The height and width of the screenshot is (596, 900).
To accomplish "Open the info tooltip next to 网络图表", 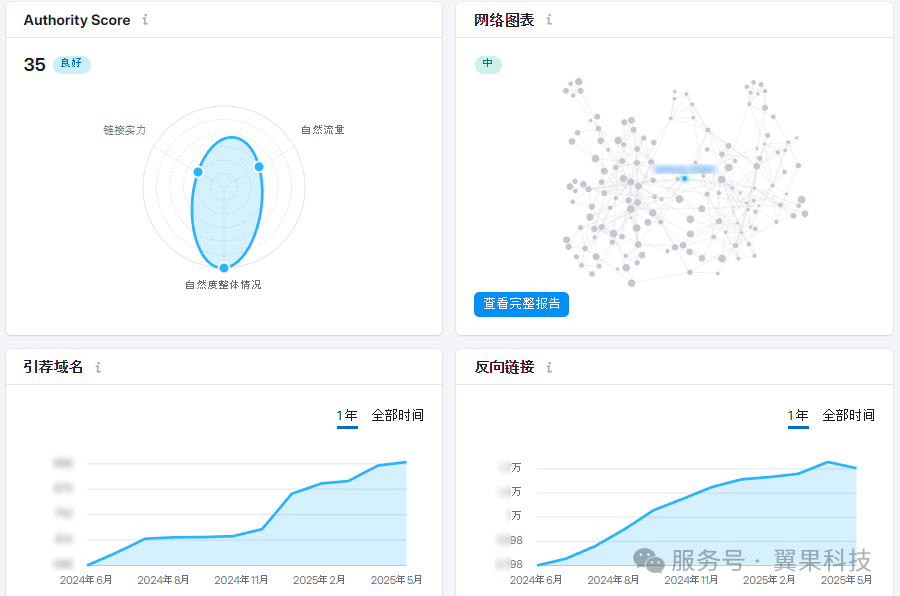I will click(x=549, y=20).
